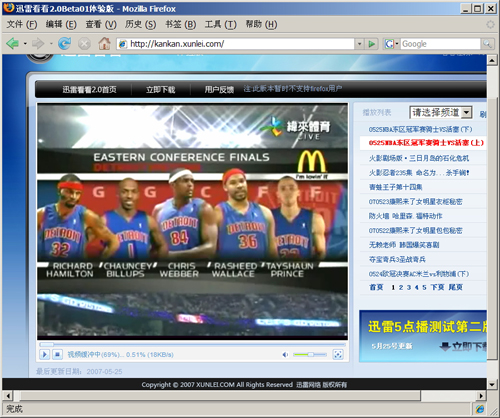The image size is (500, 418).
Task: Open 0525NBA东区冠军赛骑士VS活塞 (下) playlist item
Action: [420, 129]
